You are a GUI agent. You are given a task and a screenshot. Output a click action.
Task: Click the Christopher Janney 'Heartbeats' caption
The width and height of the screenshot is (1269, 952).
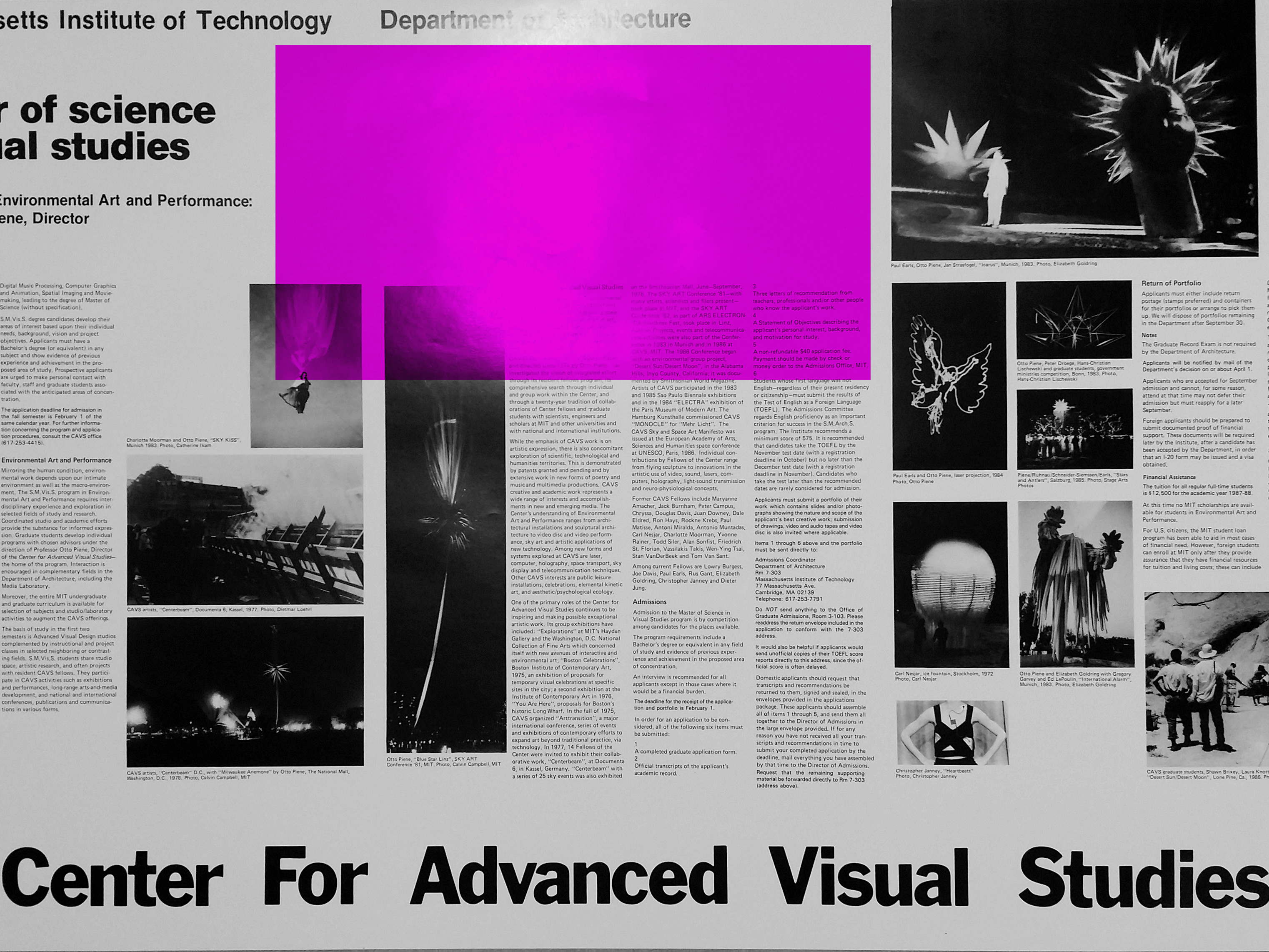pyautogui.click(x=934, y=774)
